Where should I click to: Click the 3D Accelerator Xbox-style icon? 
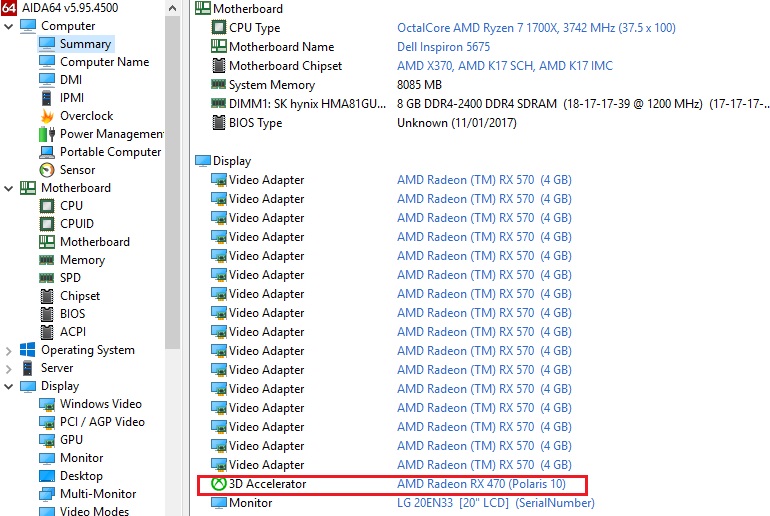point(219,484)
